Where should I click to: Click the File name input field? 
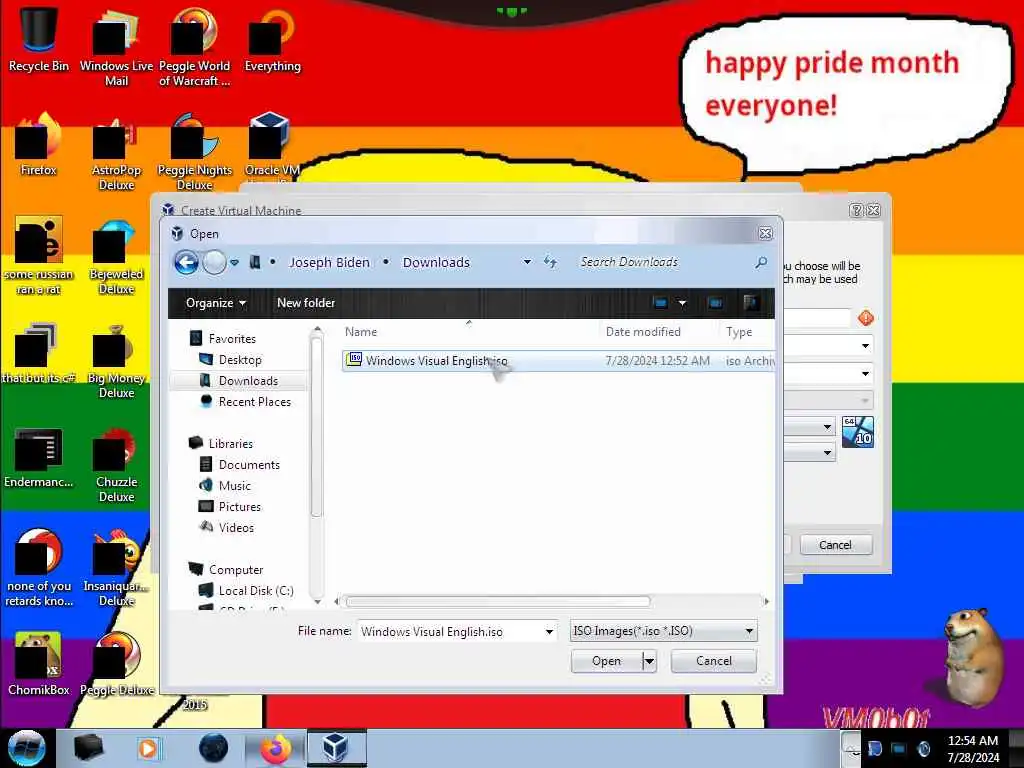click(451, 632)
